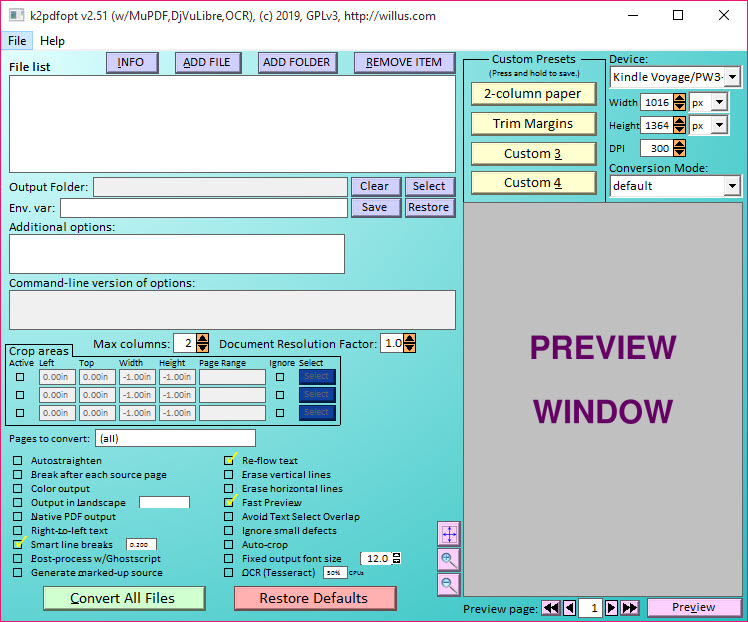
Task: Disable Smart line breaks
Action: [18, 544]
